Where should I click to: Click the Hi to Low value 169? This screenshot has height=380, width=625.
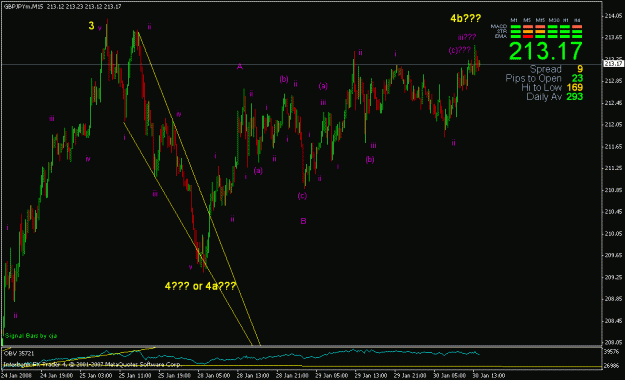pyautogui.click(x=575, y=87)
